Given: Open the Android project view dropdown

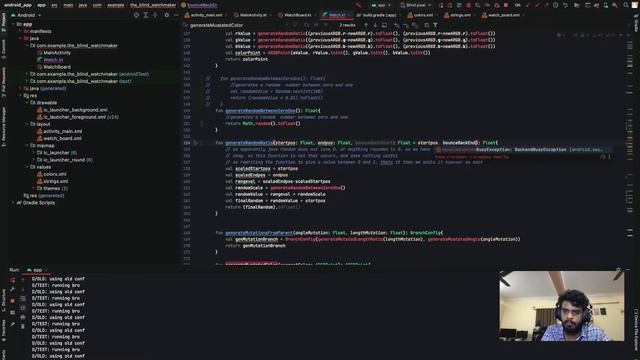Looking at the screenshot, I should tap(26, 15).
